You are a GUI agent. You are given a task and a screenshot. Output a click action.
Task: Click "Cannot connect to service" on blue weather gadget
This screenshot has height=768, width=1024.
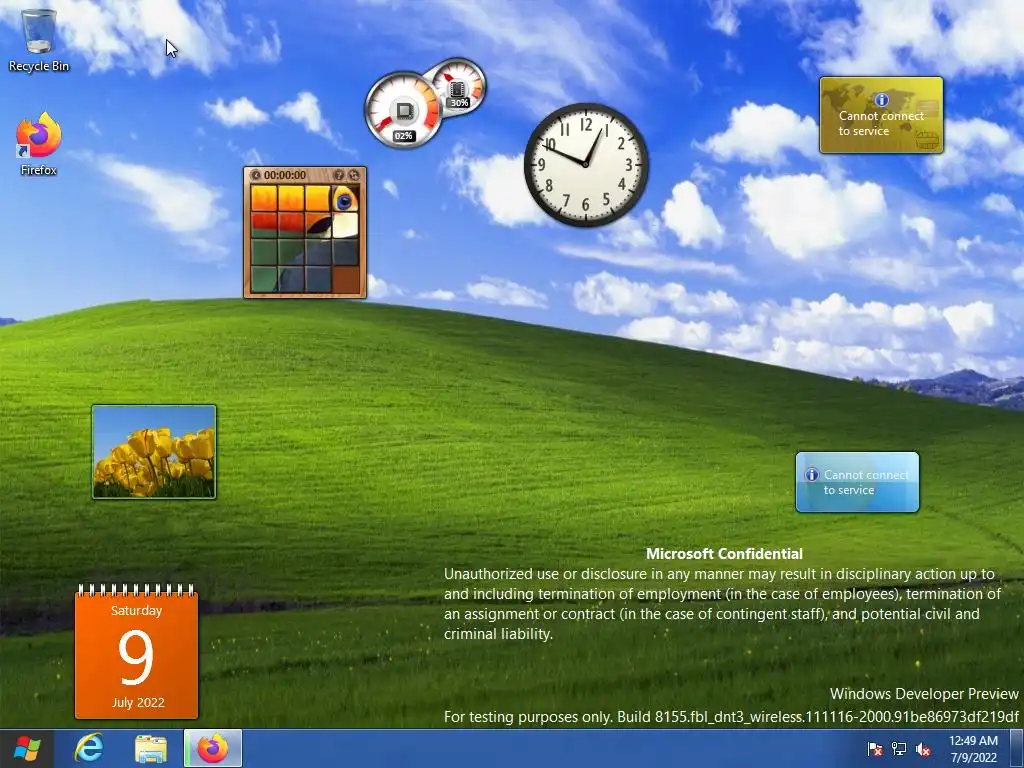tap(866, 483)
